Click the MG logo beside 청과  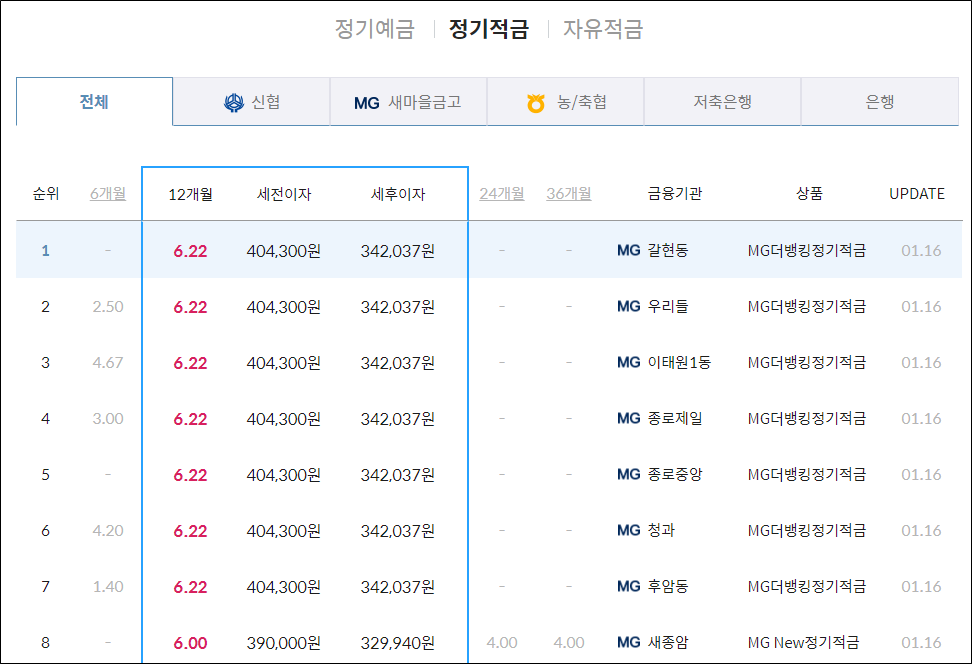(x=629, y=530)
